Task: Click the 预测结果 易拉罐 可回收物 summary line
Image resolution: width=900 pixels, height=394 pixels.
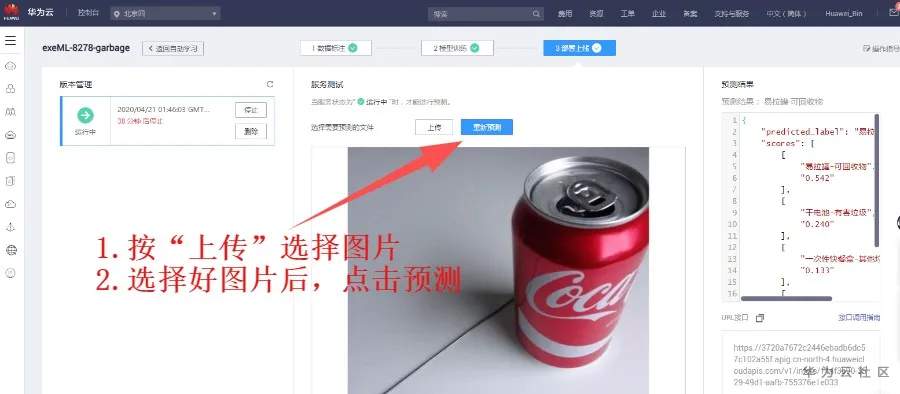Action: [x=772, y=102]
